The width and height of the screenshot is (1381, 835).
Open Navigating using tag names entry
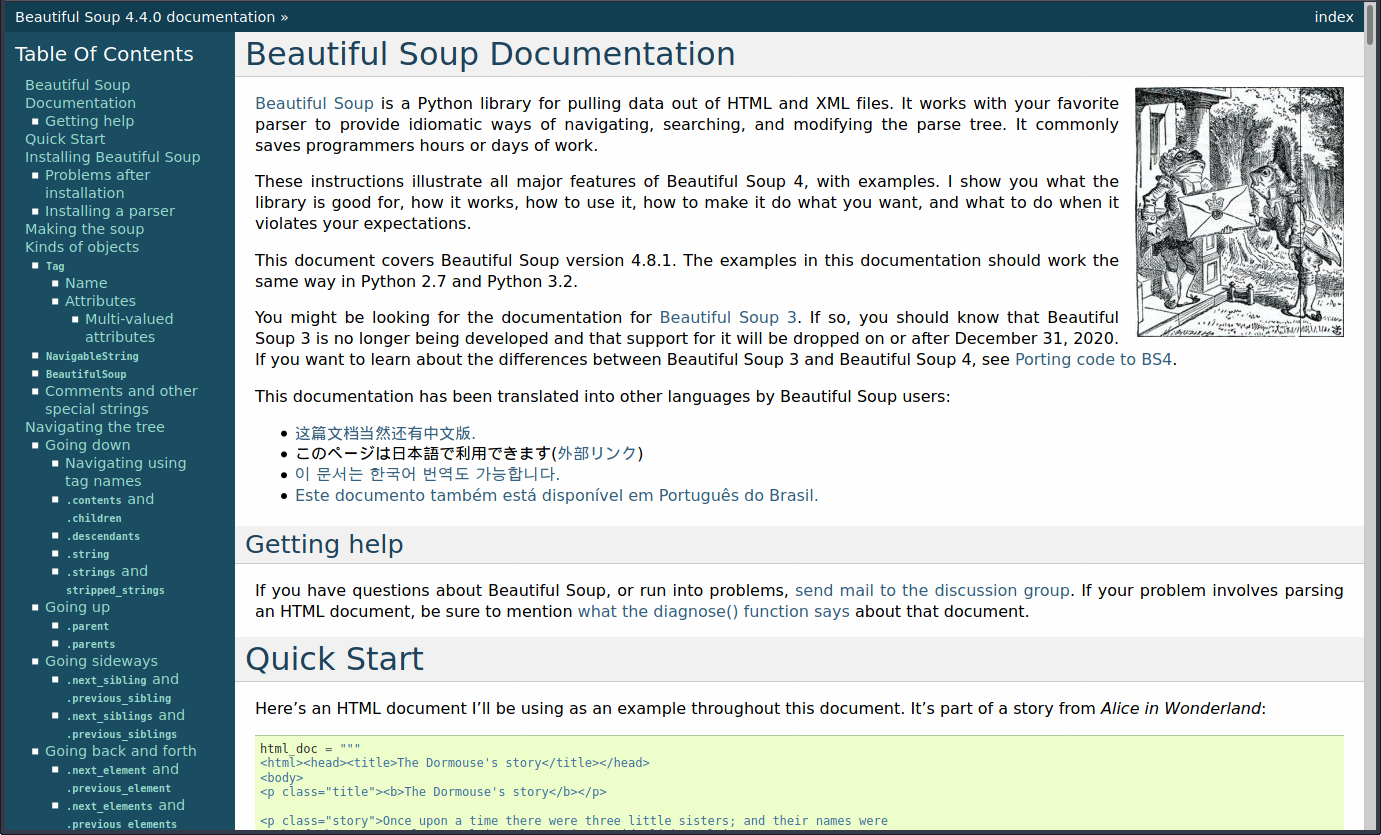(x=125, y=472)
